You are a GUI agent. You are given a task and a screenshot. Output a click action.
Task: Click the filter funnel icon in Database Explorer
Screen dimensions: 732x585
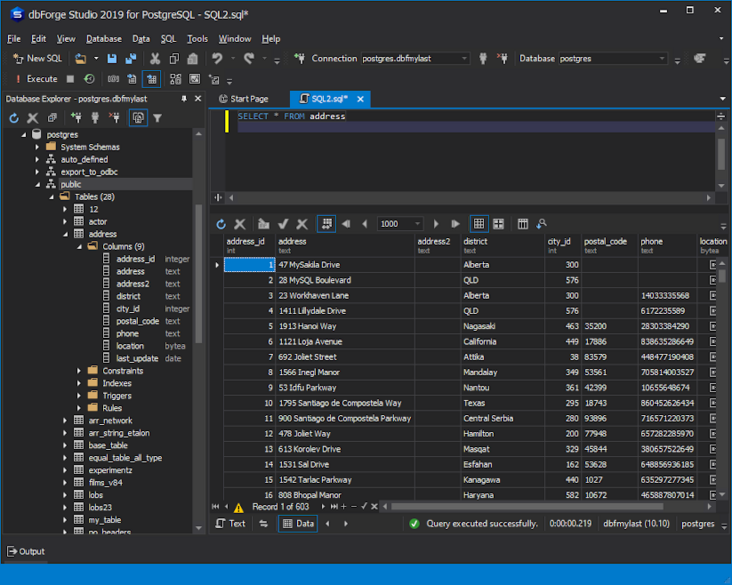[157, 118]
